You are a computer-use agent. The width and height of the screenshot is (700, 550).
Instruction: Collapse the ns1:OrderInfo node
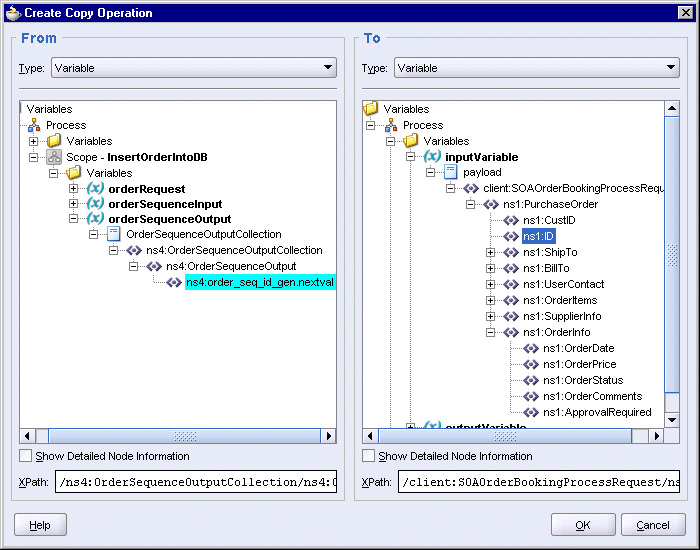[x=491, y=333]
